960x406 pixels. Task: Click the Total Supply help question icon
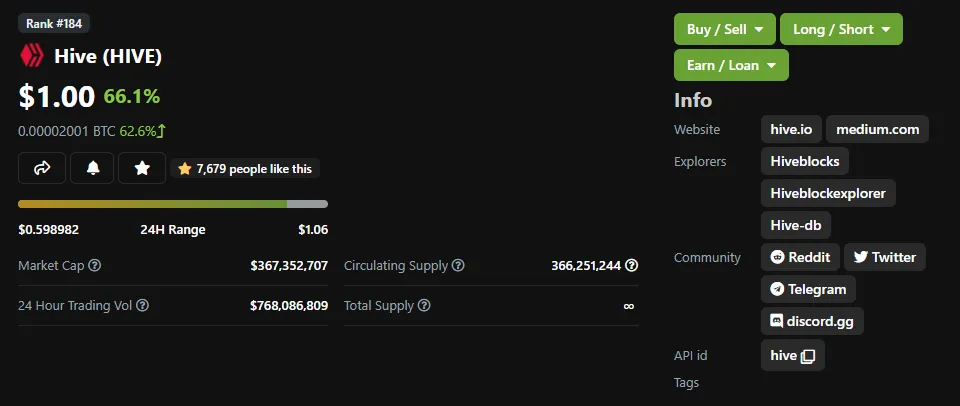pyautogui.click(x=424, y=305)
